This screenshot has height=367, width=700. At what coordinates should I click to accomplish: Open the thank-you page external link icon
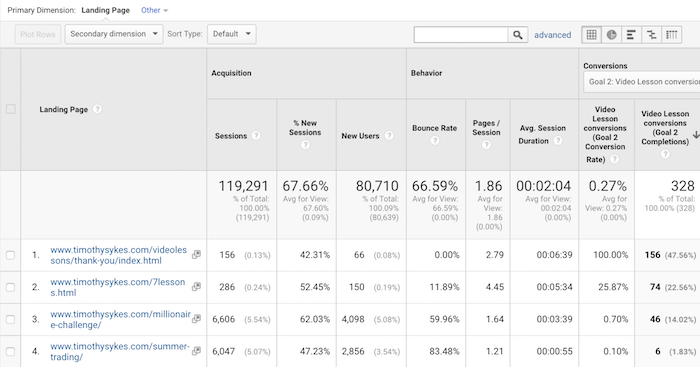click(x=196, y=254)
